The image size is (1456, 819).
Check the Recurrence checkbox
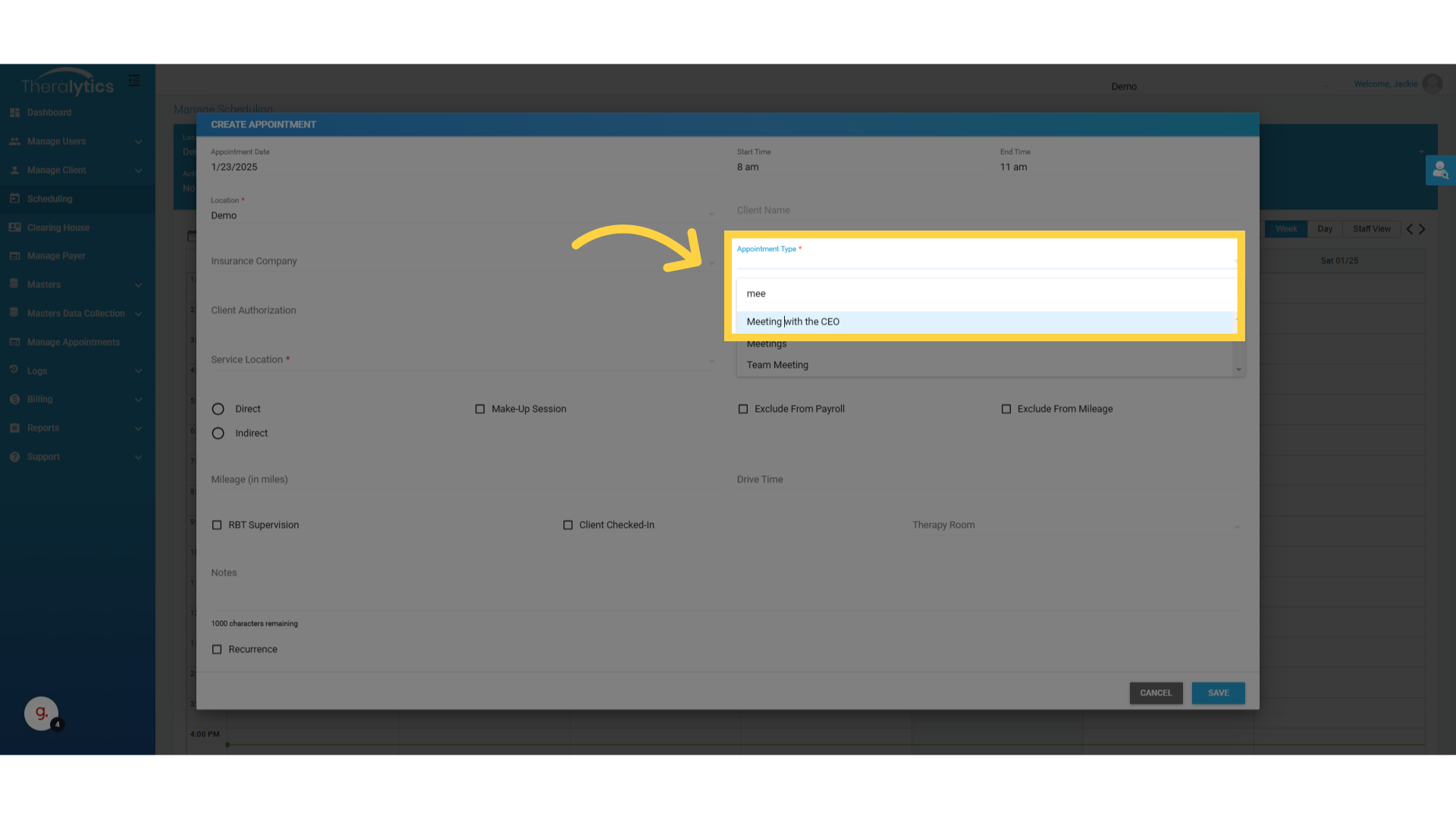coord(217,650)
